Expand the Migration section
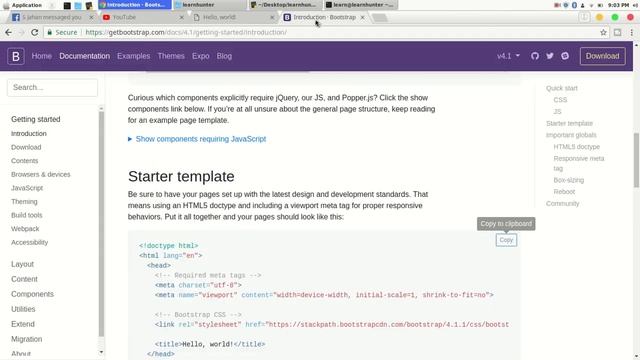This screenshot has width=640, height=360. click(x=27, y=339)
